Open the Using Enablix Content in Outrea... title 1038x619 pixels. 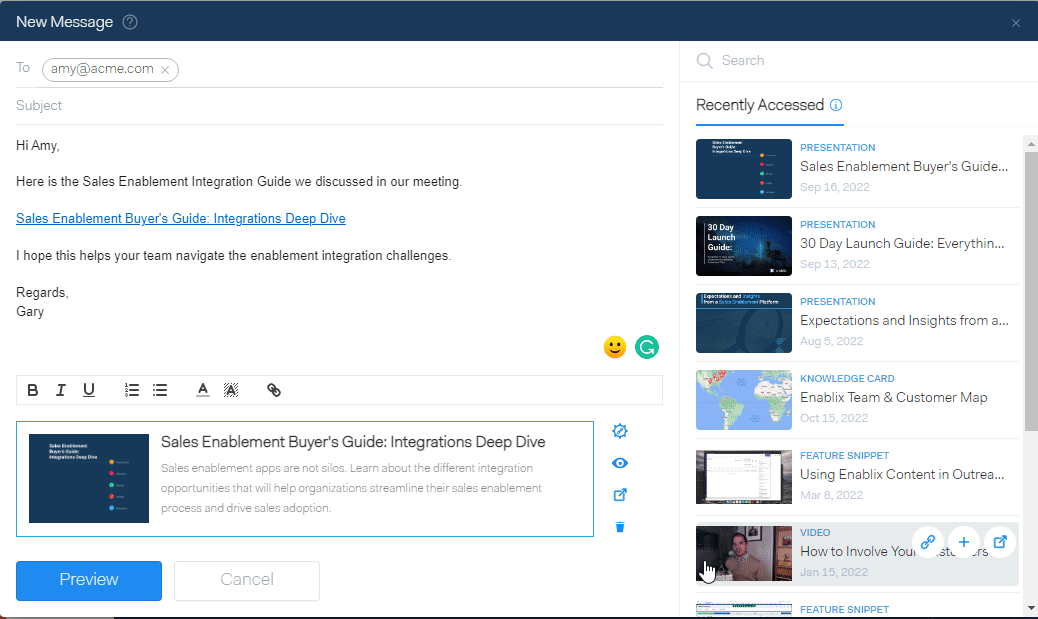tap(902, 474)
